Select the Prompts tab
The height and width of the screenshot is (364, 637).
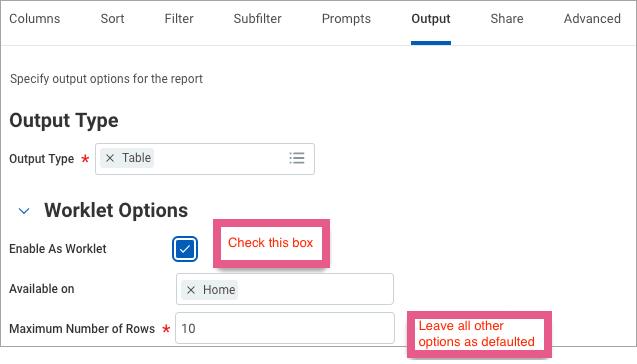[x=347, y=19]
